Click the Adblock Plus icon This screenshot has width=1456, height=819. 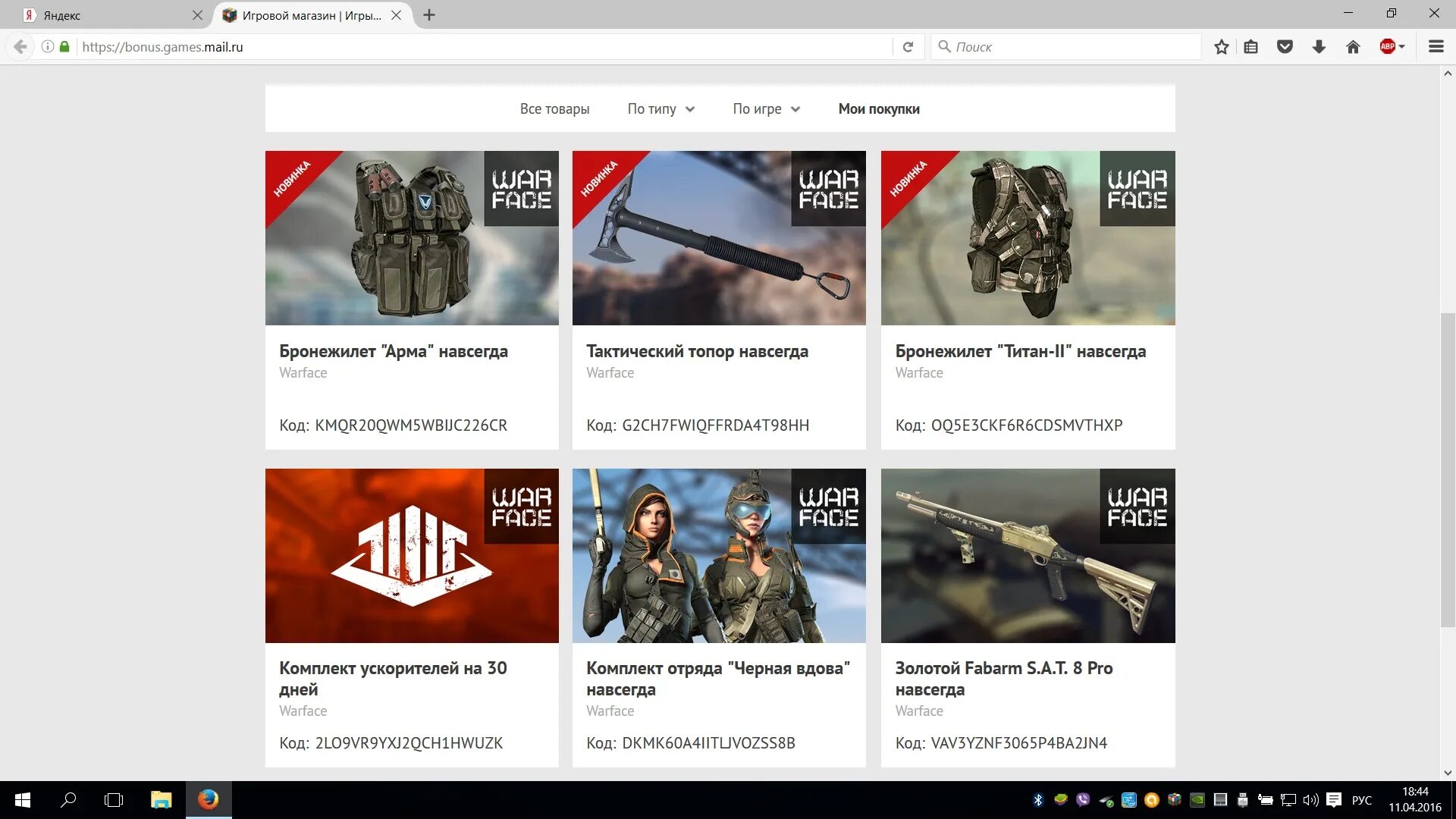[1387, 47]
